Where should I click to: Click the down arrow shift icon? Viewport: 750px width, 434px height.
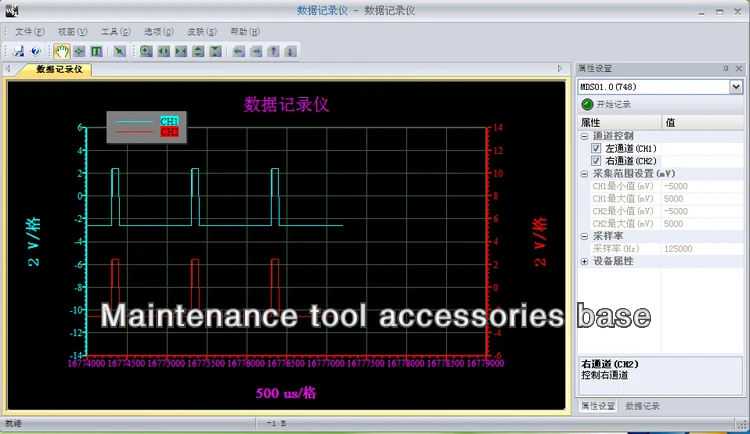(290, 51)
